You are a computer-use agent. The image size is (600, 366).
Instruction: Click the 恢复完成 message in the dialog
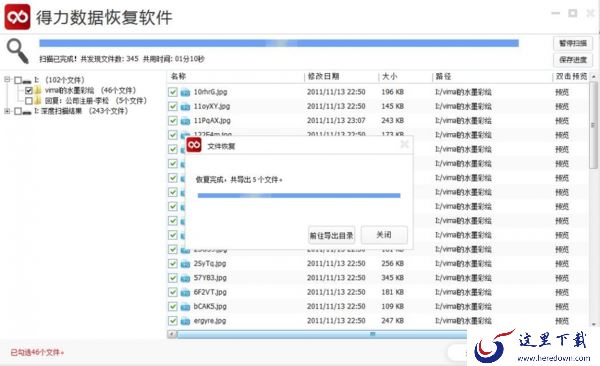[x=239, y=180]
